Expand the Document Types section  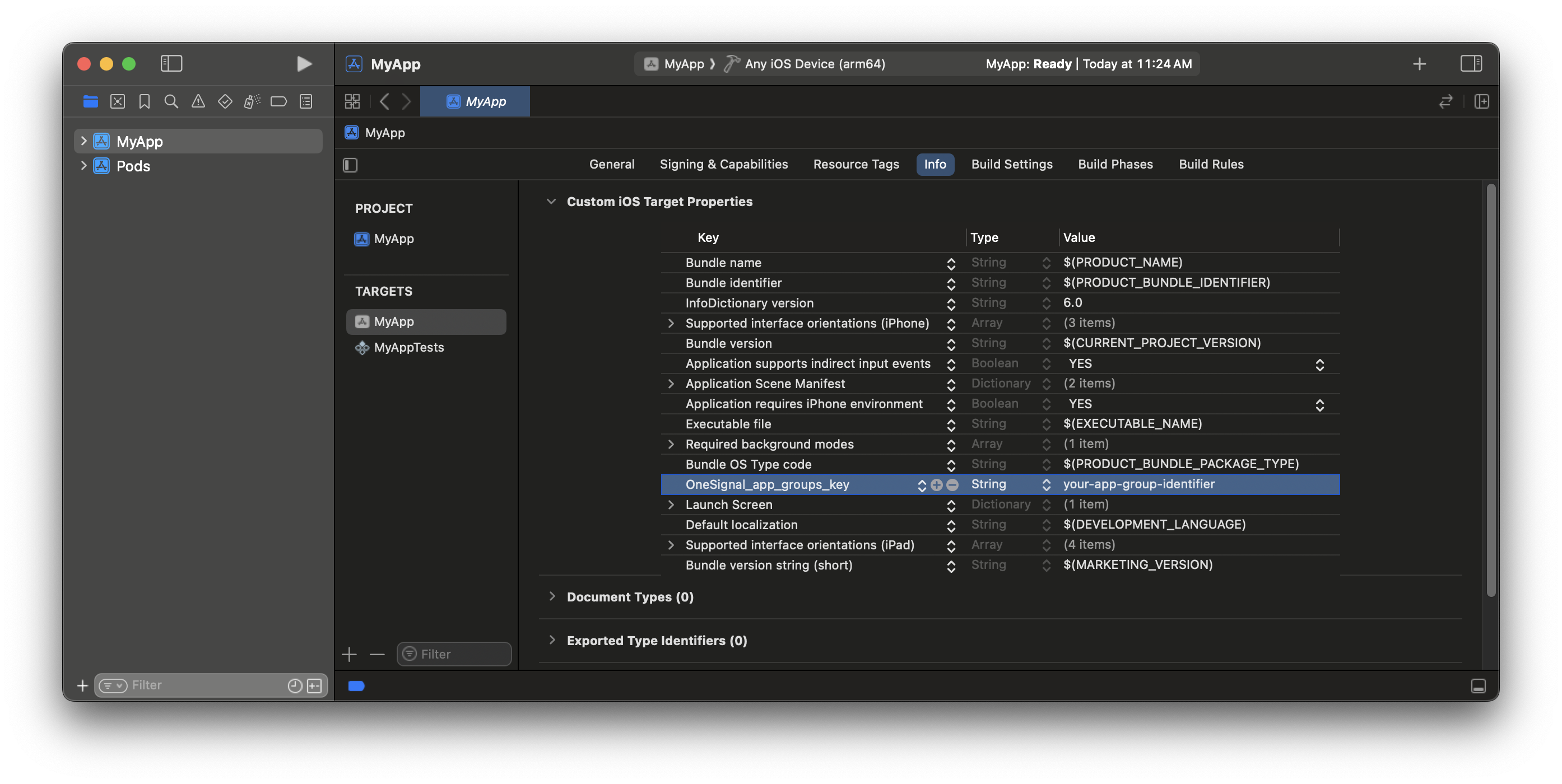(x=552, y=596)
